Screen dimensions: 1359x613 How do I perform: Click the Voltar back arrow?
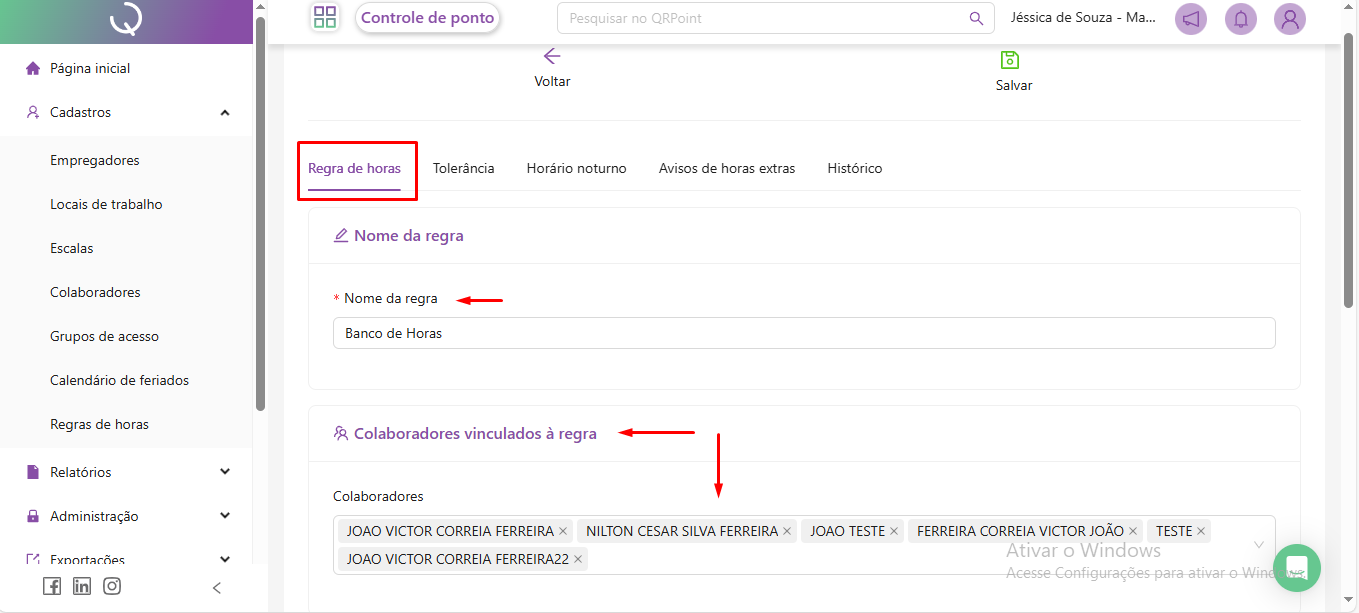click(552, 57)
